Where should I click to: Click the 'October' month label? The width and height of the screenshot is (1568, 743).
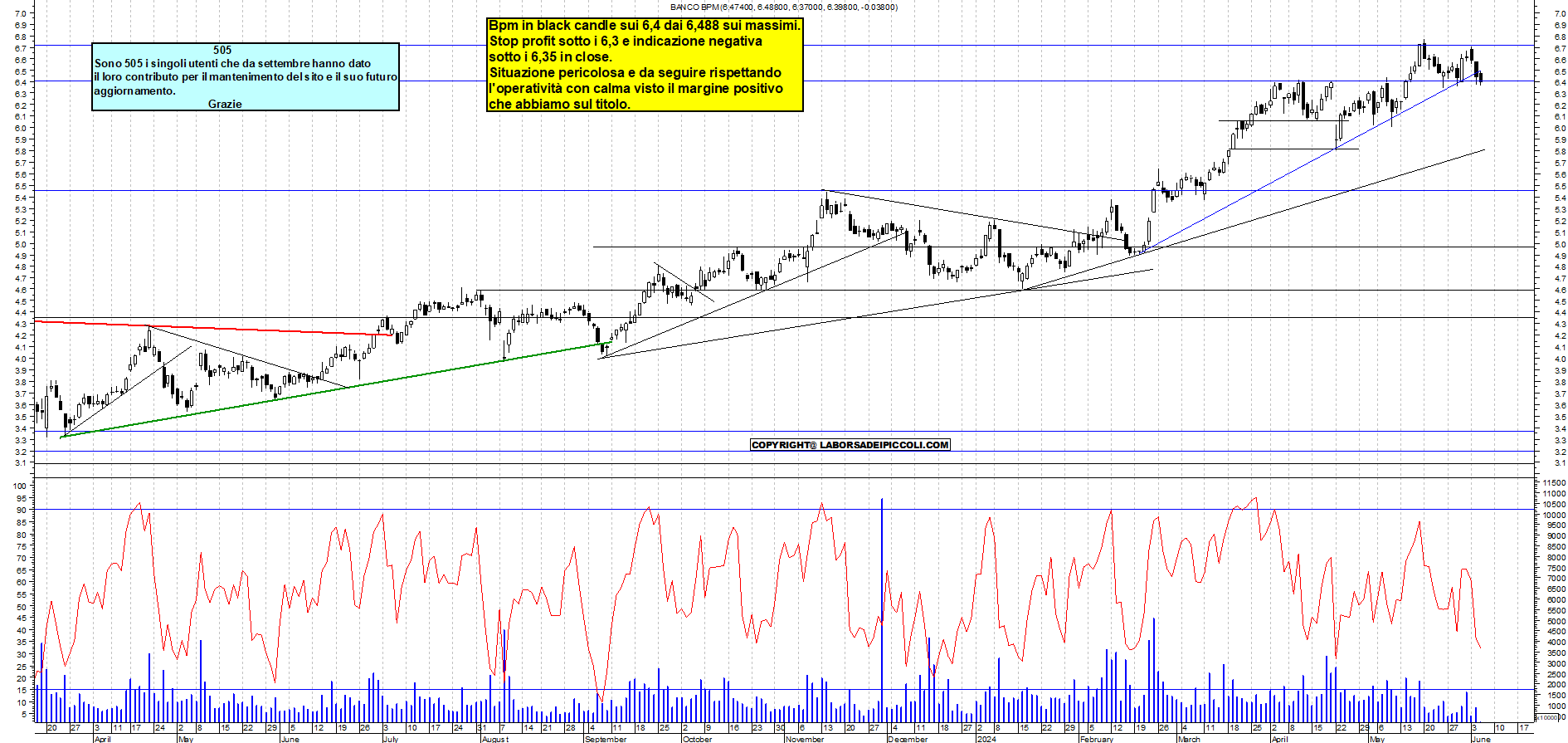point(698,739)
